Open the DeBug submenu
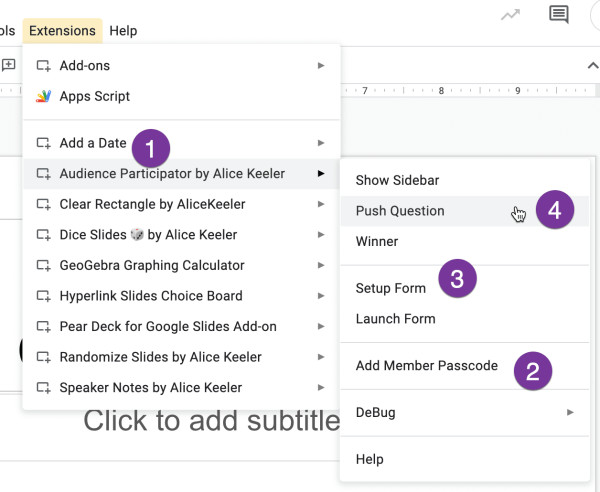The height and width of the screenshot is (492, 600). 465,412
